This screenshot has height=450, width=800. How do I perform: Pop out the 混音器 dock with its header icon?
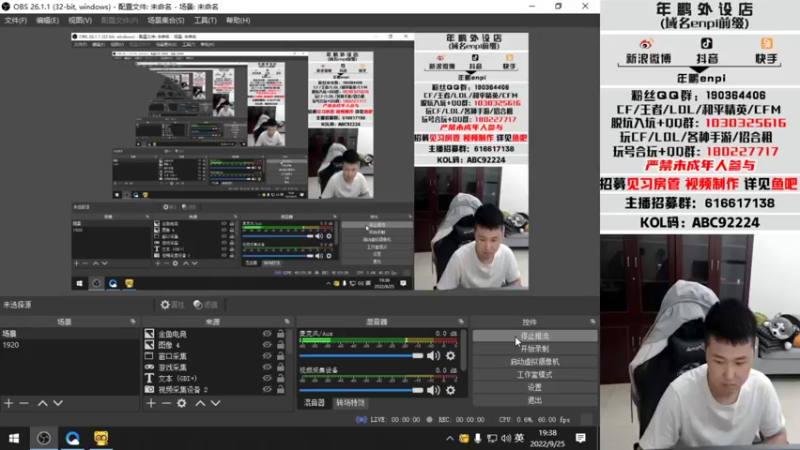(x=461, y=321)
